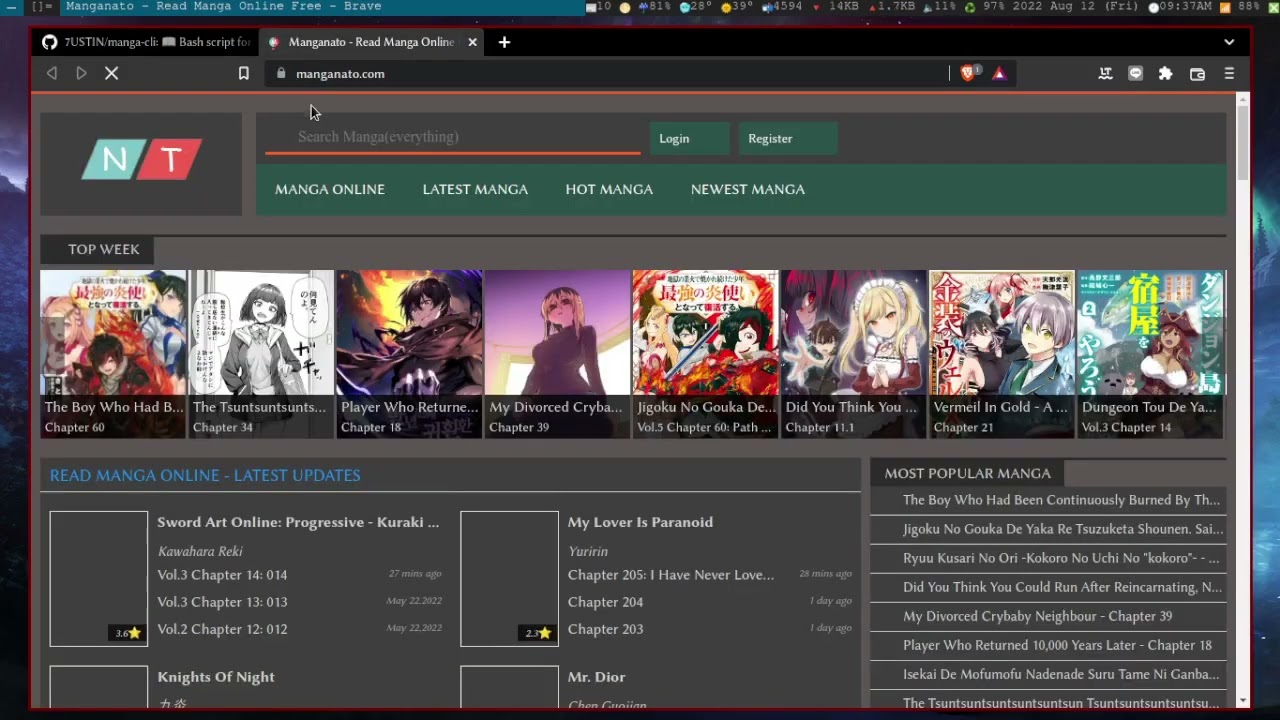Open The Boy Who Had B... top week cover
The width and height of the screenshot is (1280, 720).
point(113,353)
